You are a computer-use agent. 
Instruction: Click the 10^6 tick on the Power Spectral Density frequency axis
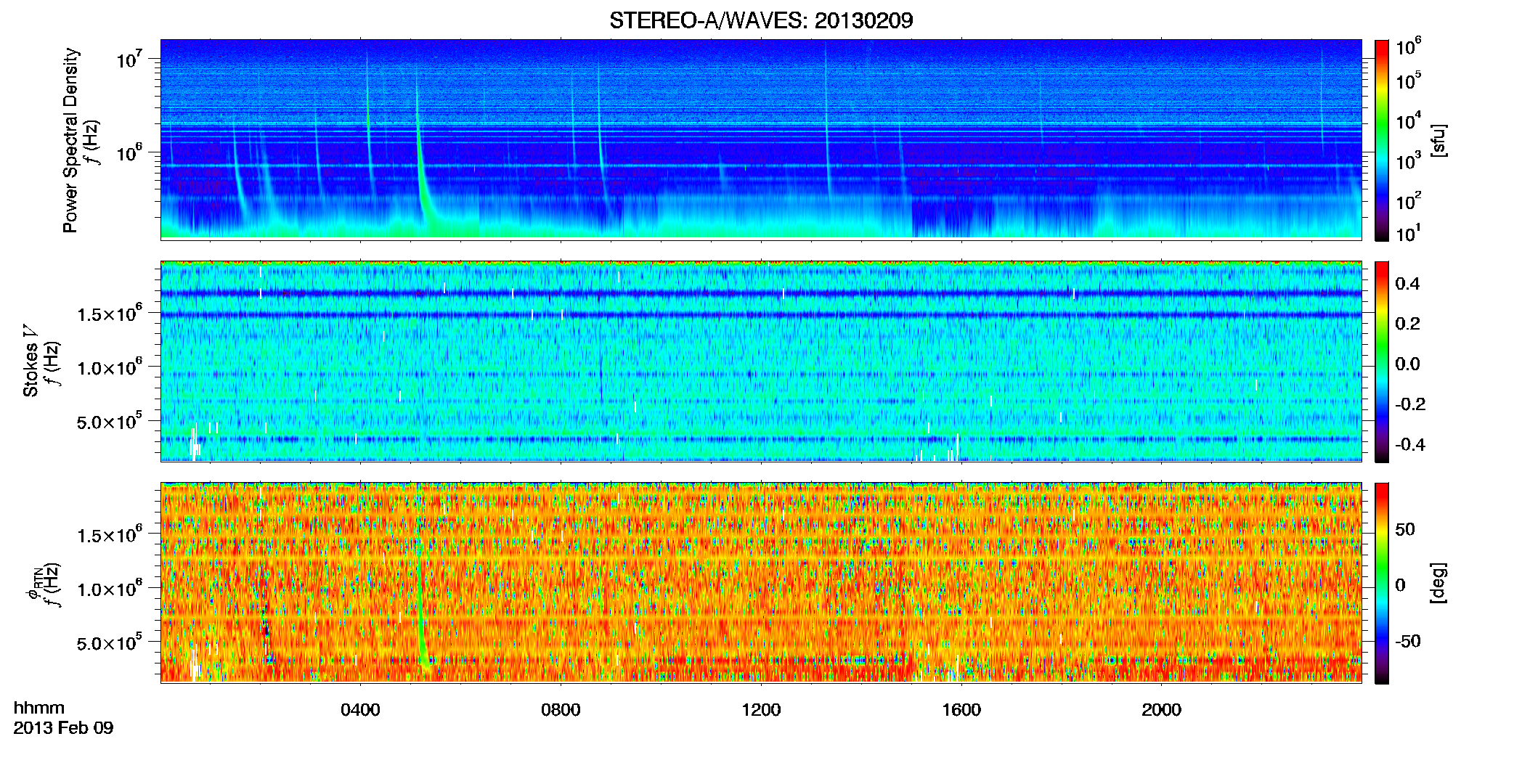pyautogui.click(x=129, y=152)
